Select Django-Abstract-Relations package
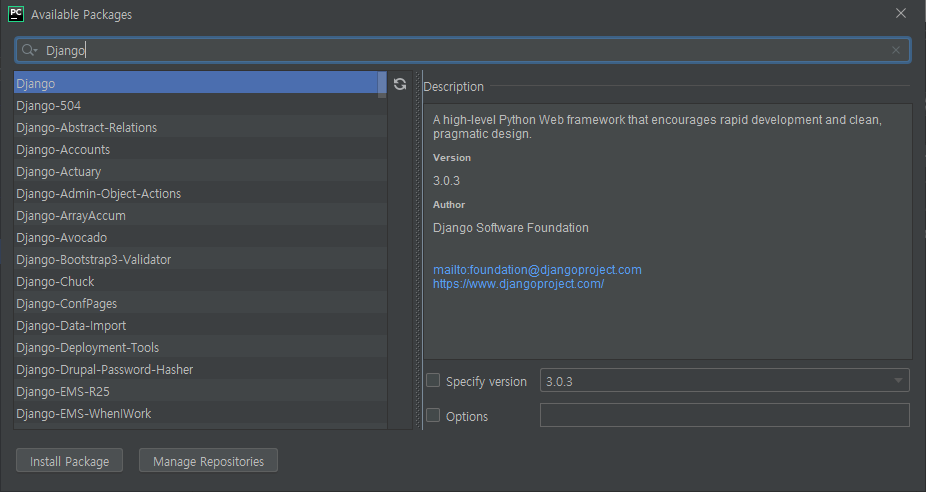 click(200, 127)
